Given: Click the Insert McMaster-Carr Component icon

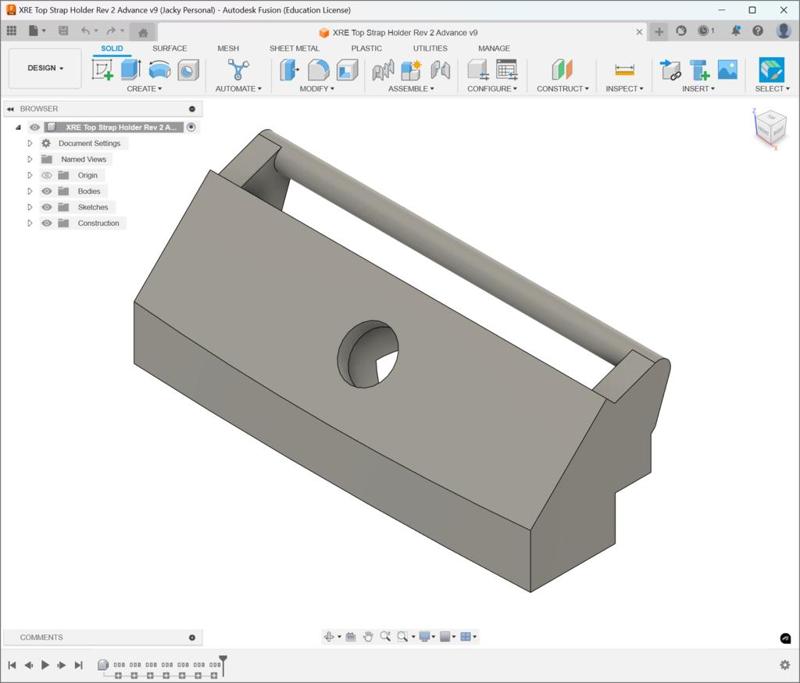Looking at the screenshot, I should click(x=699, y=70).
